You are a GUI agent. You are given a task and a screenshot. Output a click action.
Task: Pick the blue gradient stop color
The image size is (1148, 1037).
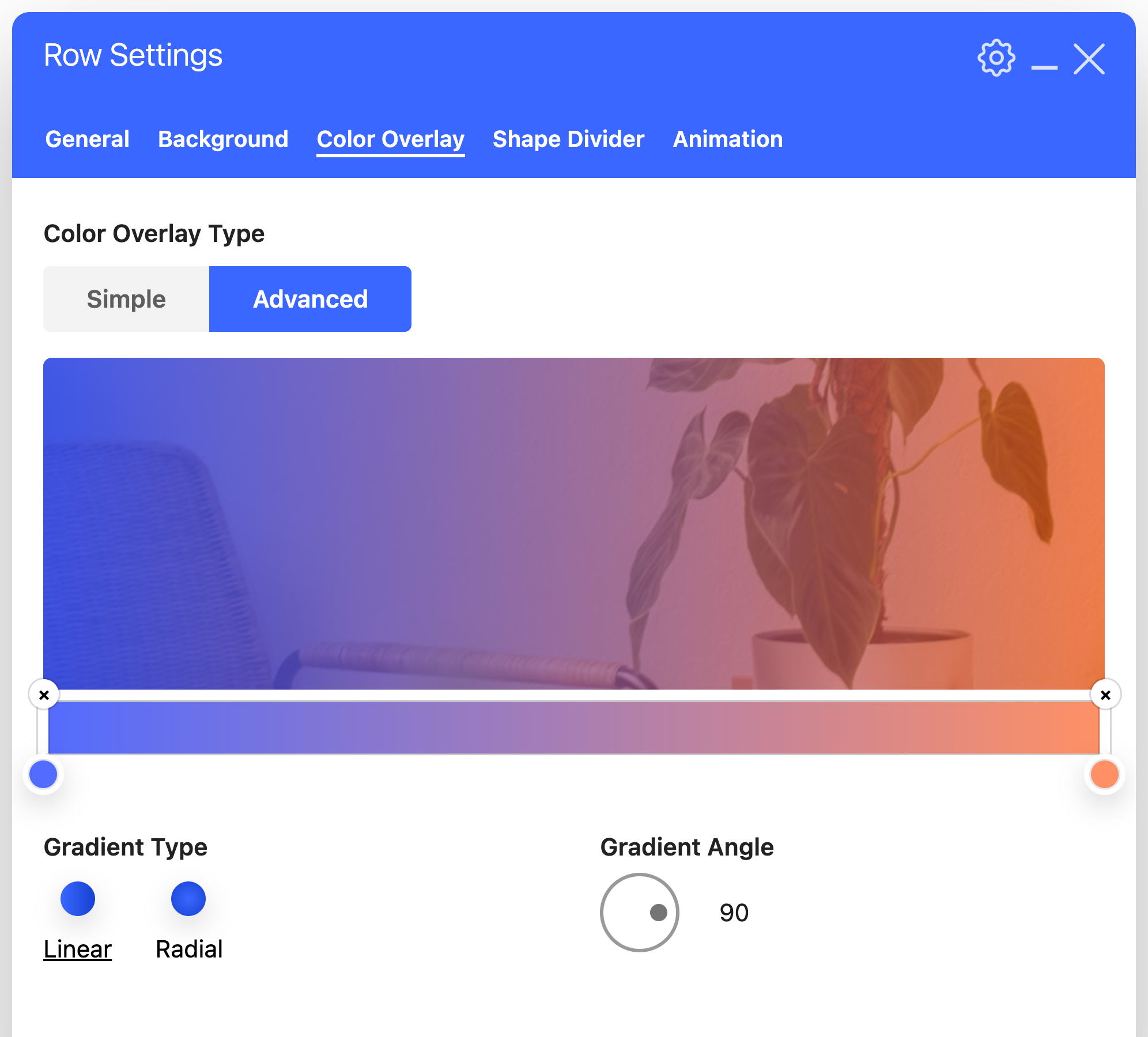(x=43, y=774)
